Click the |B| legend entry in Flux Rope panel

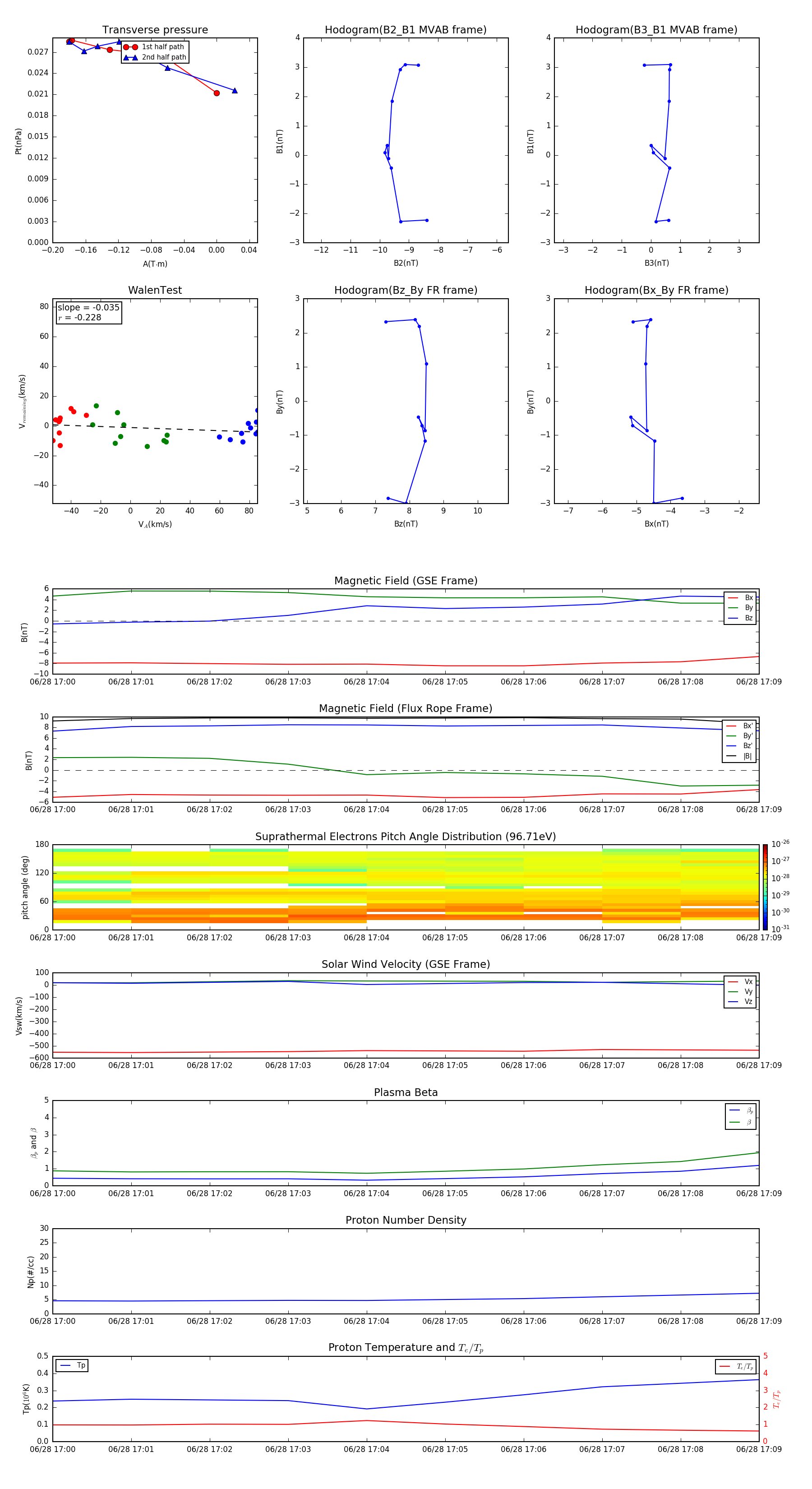coord(739,756)
